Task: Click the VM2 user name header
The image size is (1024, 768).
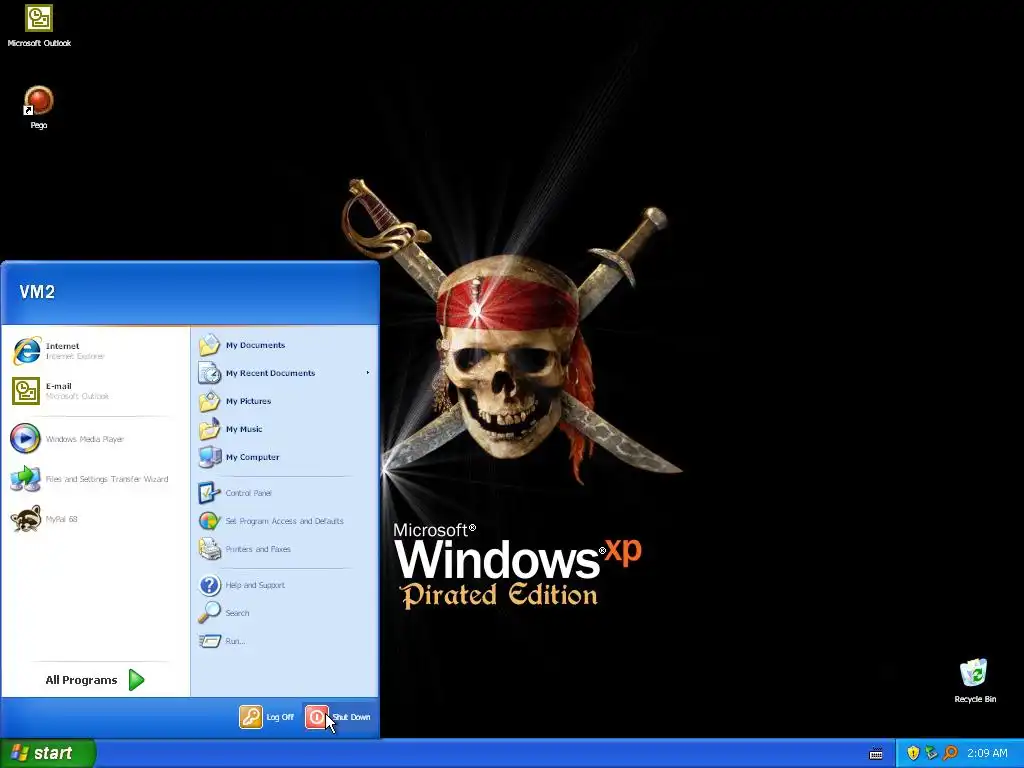Action: click(37, 292)
